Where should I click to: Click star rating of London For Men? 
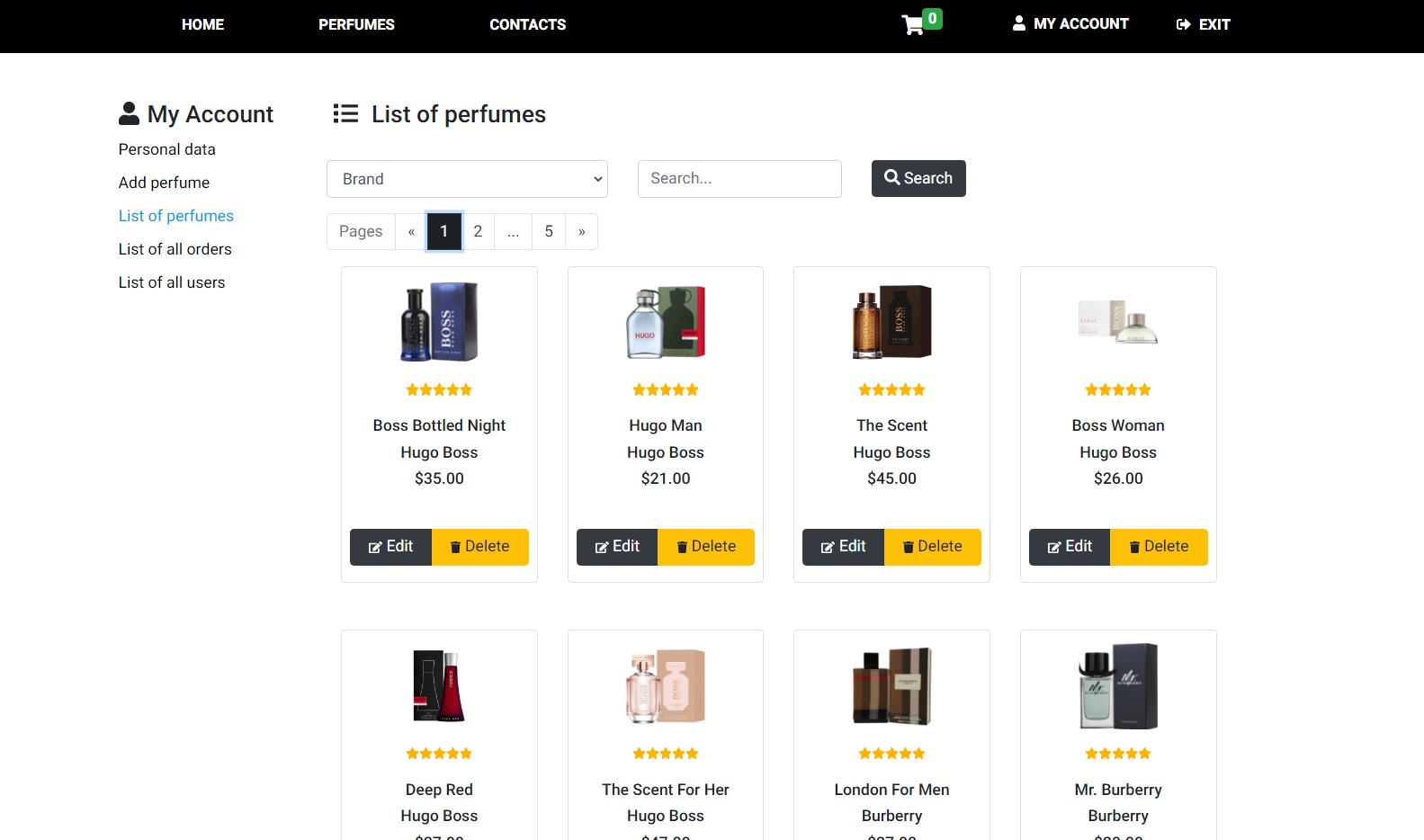pos(891,754)
